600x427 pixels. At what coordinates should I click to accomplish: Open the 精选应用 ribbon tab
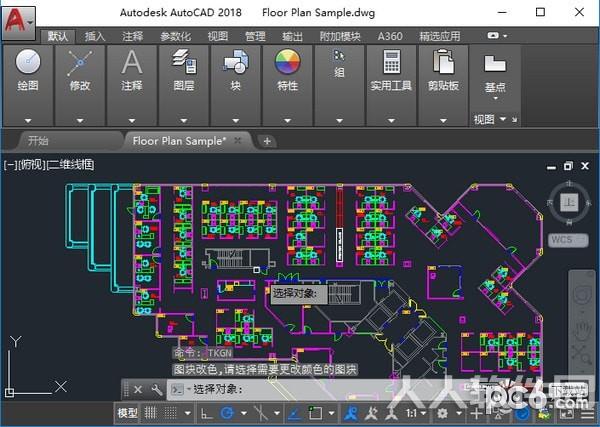[440, 36]
